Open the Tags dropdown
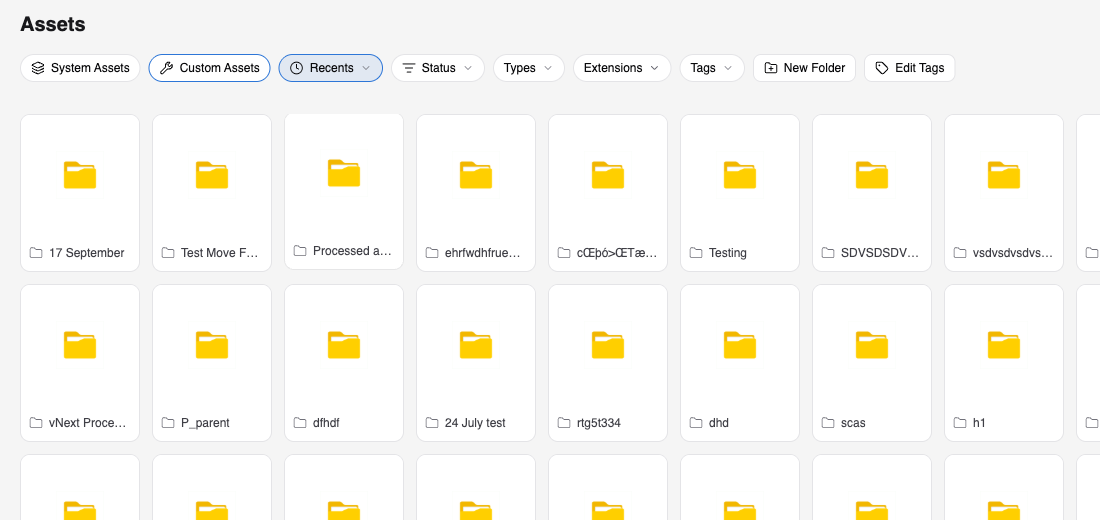Viewport: 1100px width, 520px height. pos(712,68)
